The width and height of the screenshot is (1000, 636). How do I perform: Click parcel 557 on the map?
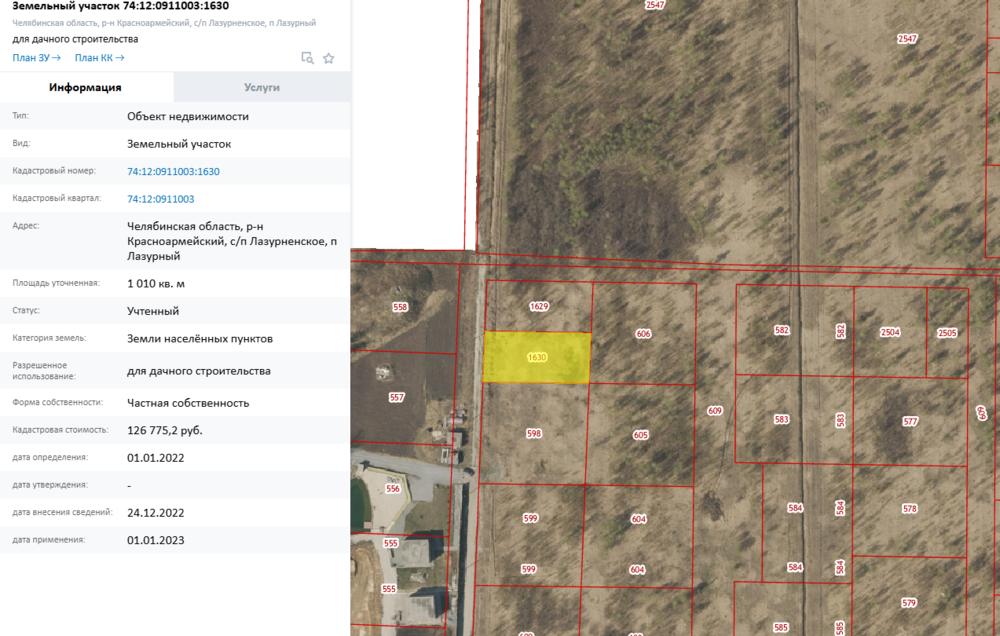pyautogui.click(x=397, y=397)
